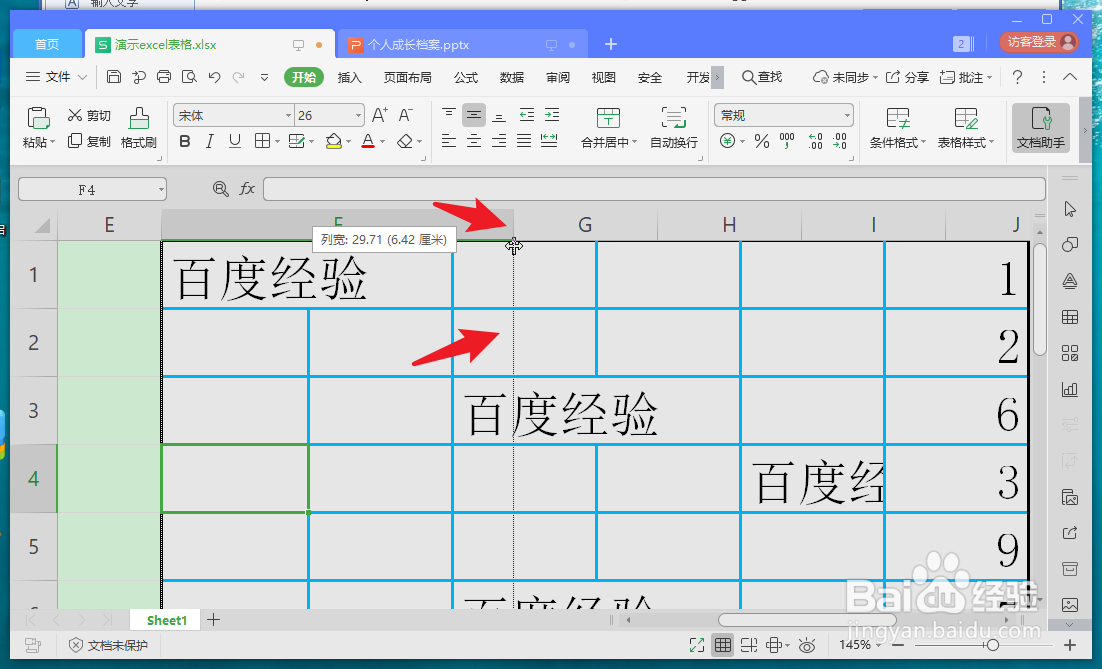The height and width of the screenshot is (669, 1102).
Task: Open the font size 26 dropdown
Action: (358, 115)
